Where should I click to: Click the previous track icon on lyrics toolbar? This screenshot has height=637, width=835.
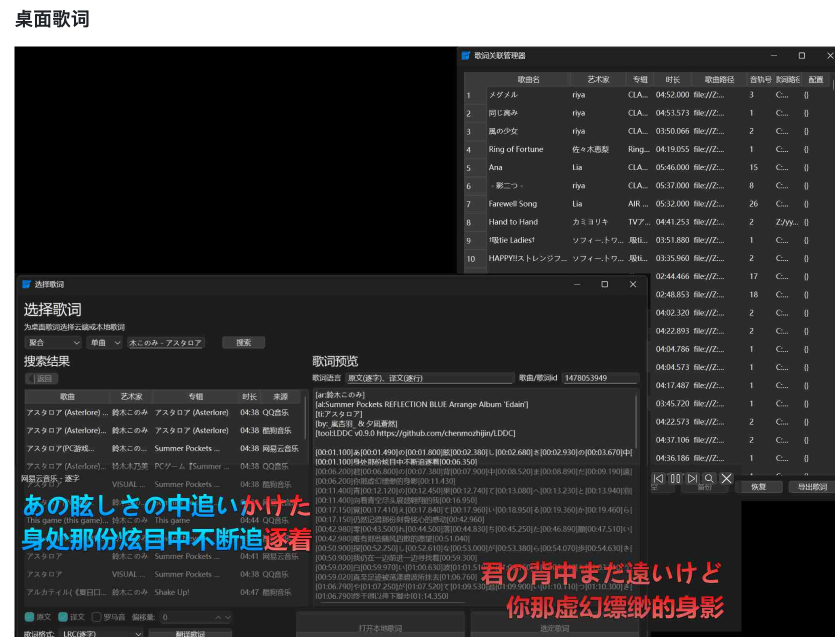(x=658, y=480)
